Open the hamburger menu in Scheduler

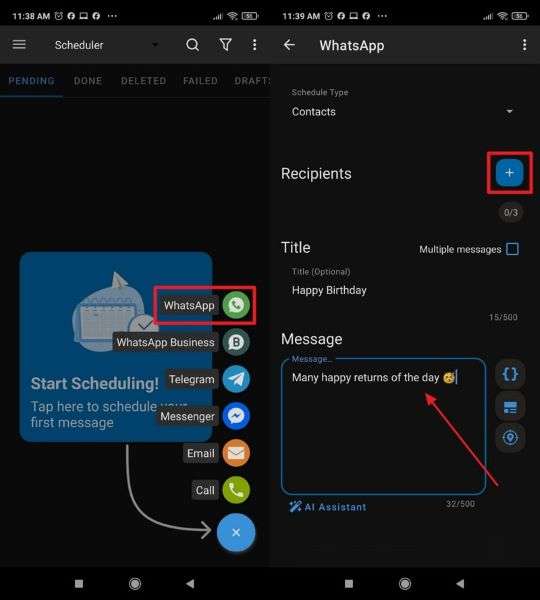click(x=19, y=45)
